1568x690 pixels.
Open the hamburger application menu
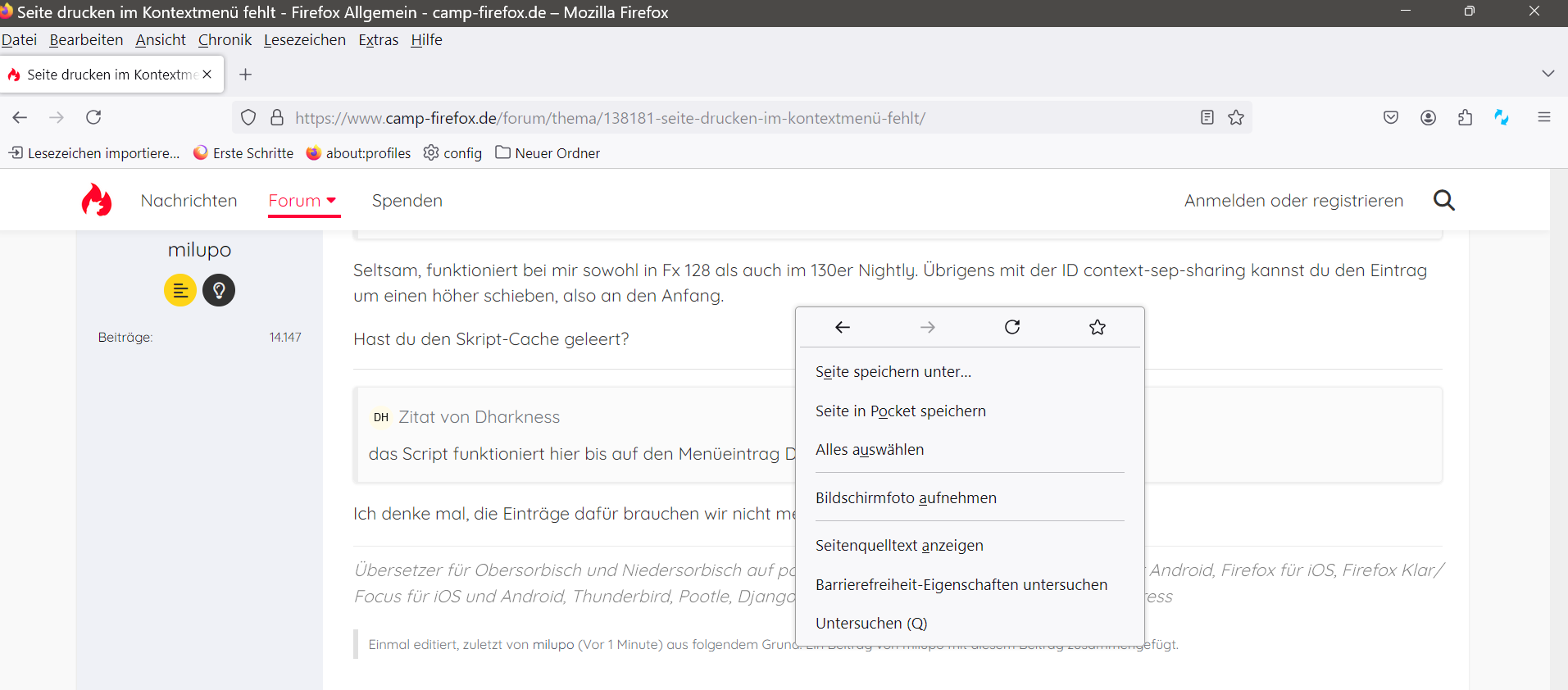click(1543, 117)
